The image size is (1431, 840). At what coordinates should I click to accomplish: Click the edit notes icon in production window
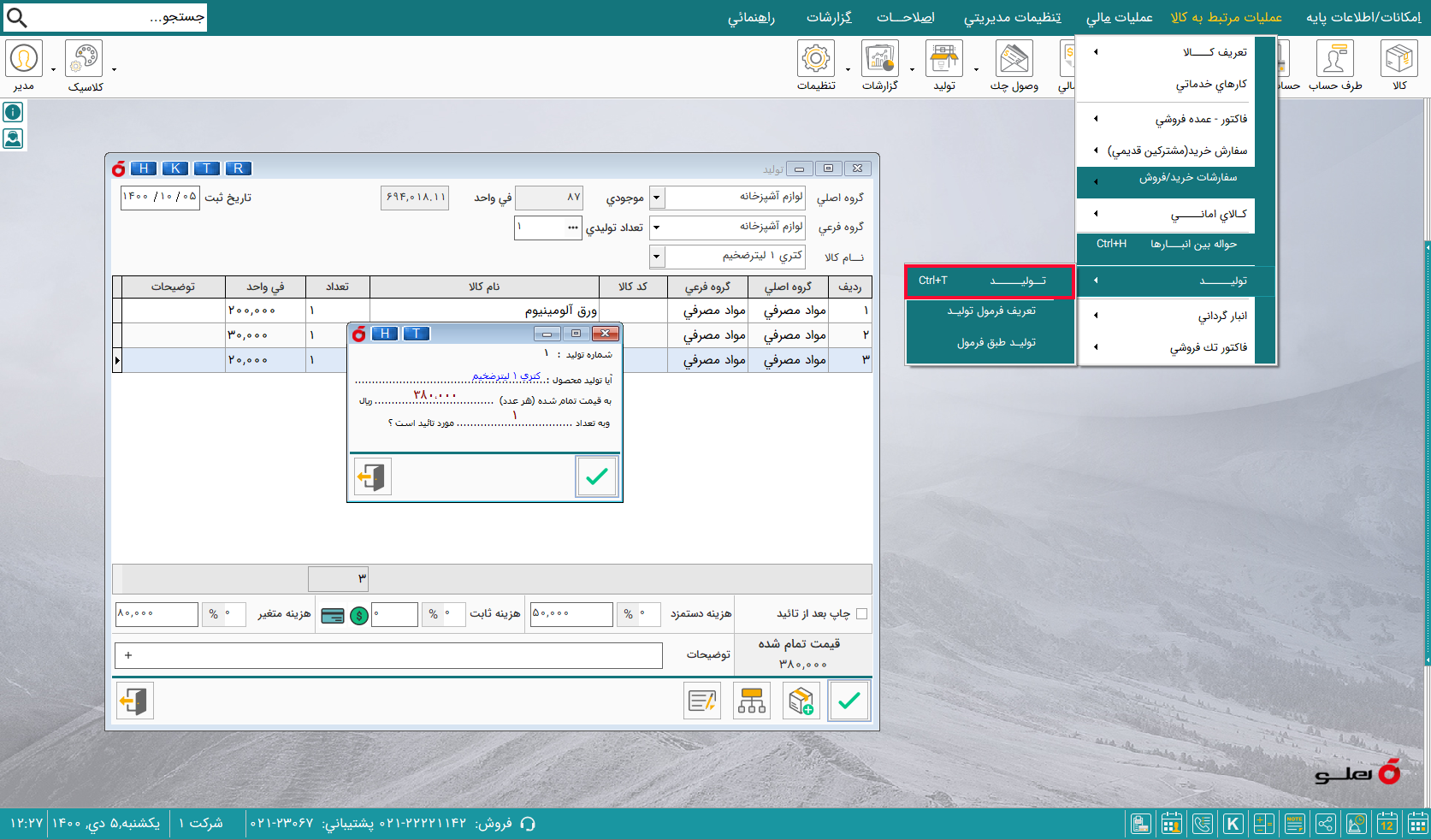point(702,701)
